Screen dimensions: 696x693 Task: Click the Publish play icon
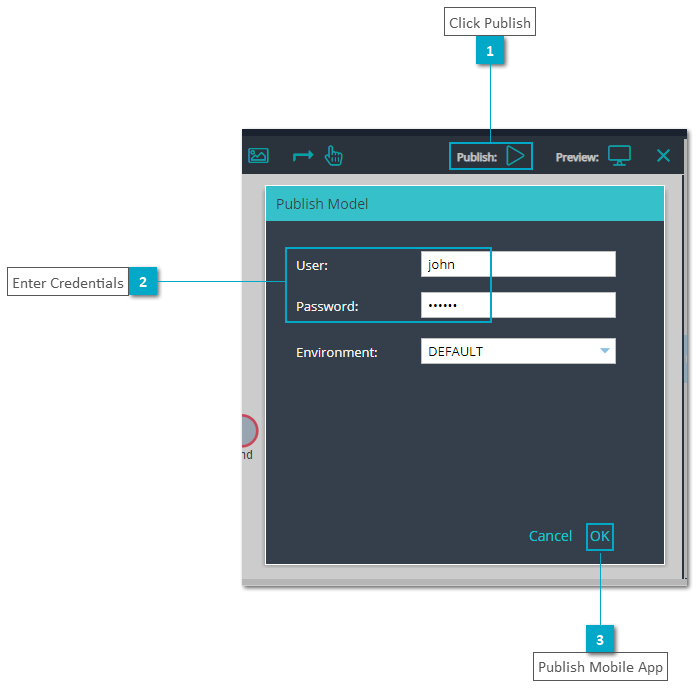(x=515, y=156)
